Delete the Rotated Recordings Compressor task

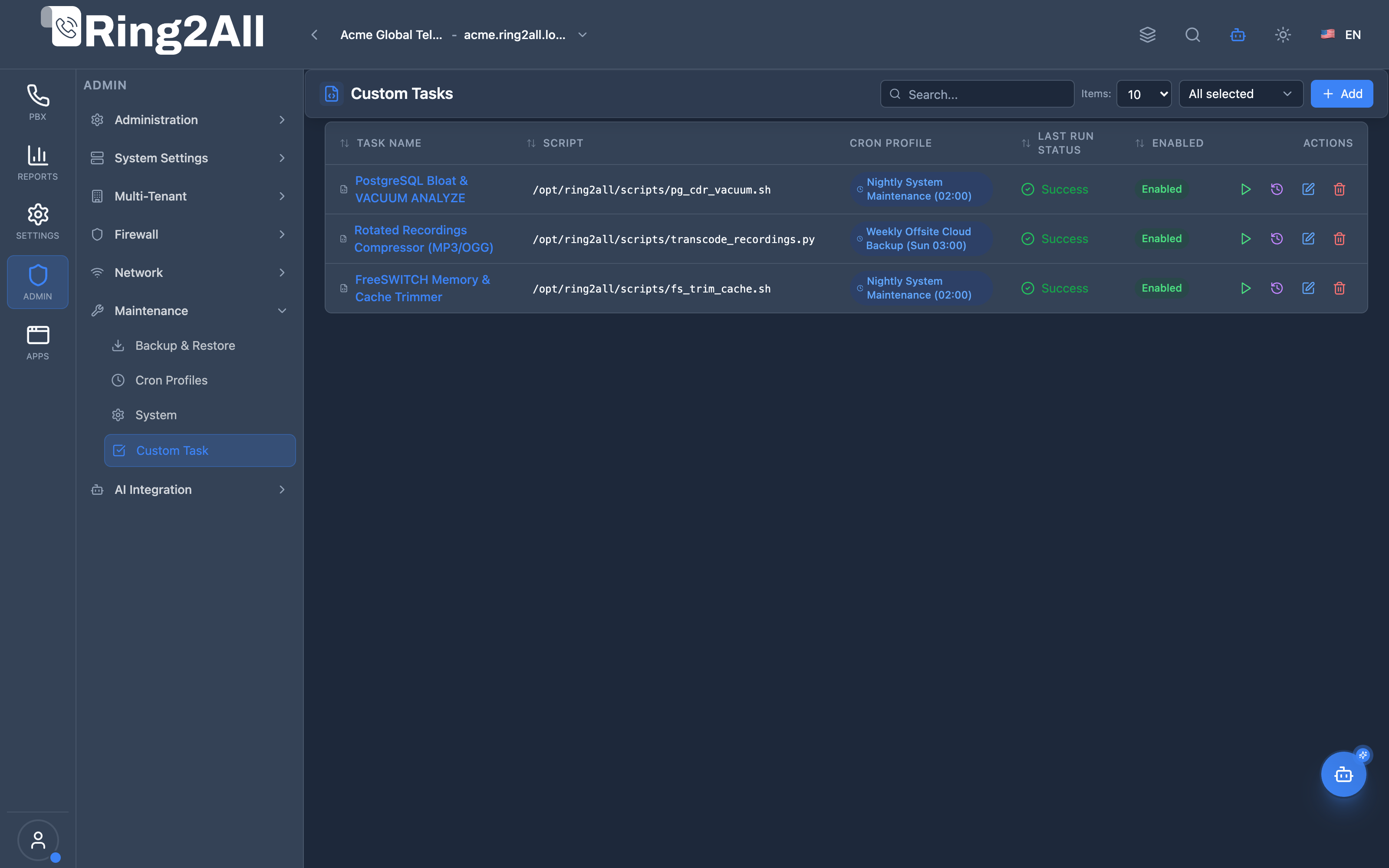point(1339,239)
